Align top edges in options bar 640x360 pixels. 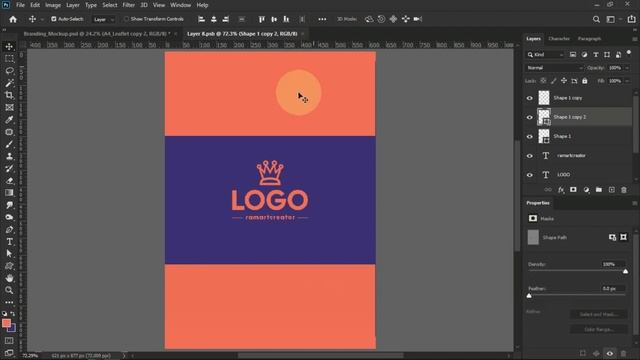point(262,19)
